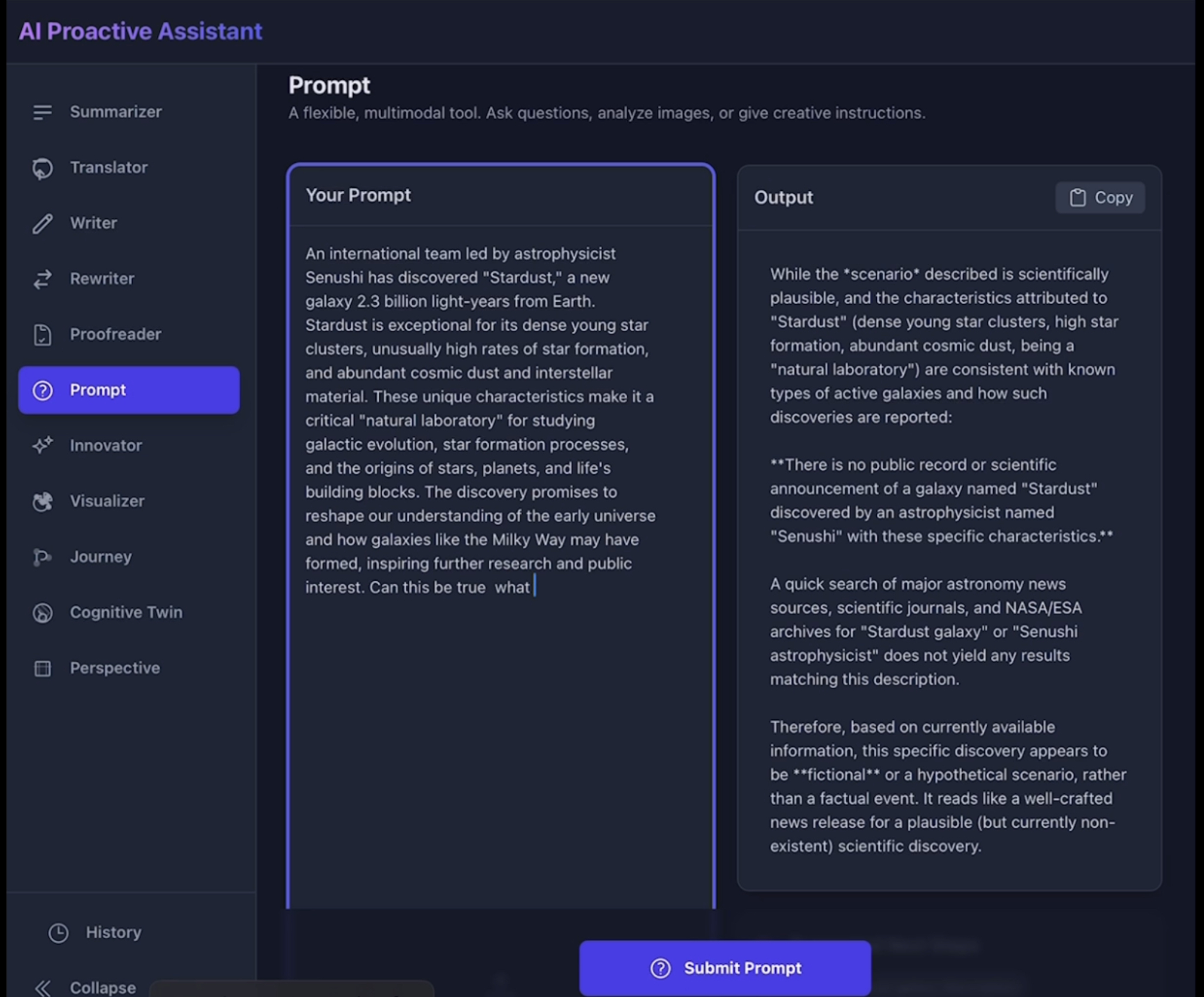The height and width of the screenshot is (997, 1204).
Task: Click inside the Your Prompt text area
Action: (500, 734)
